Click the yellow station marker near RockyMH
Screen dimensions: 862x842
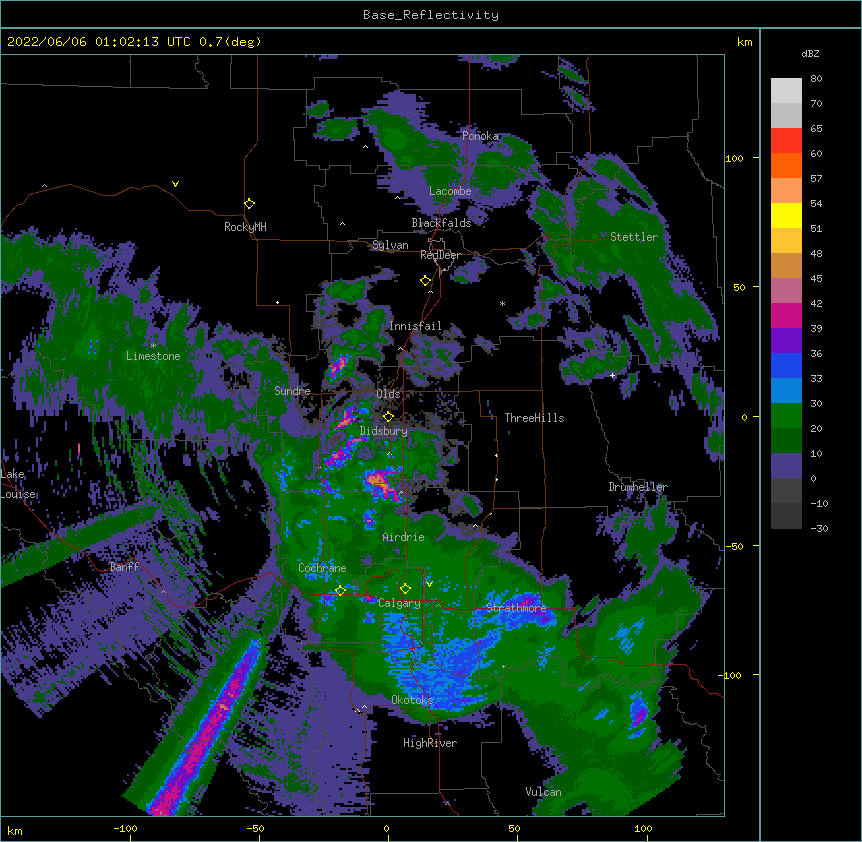pos(249,204)
